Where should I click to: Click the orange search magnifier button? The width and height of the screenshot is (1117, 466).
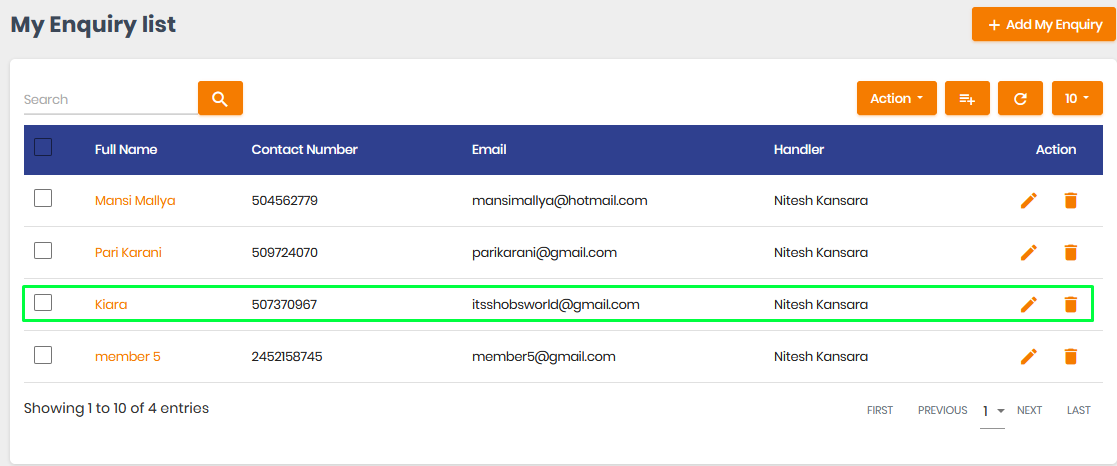220,98
